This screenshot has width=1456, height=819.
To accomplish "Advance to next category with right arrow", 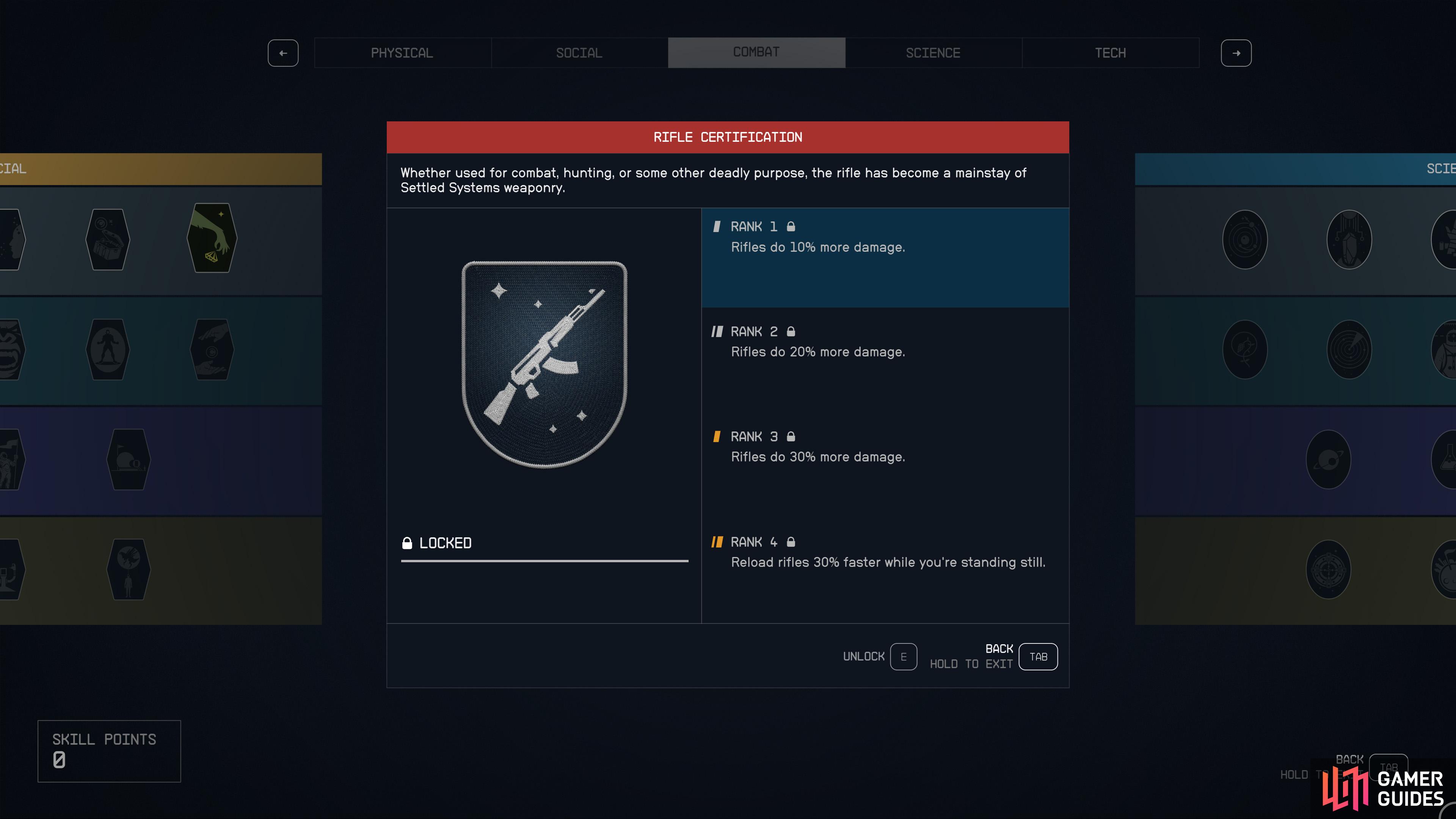I will 1236,53.
